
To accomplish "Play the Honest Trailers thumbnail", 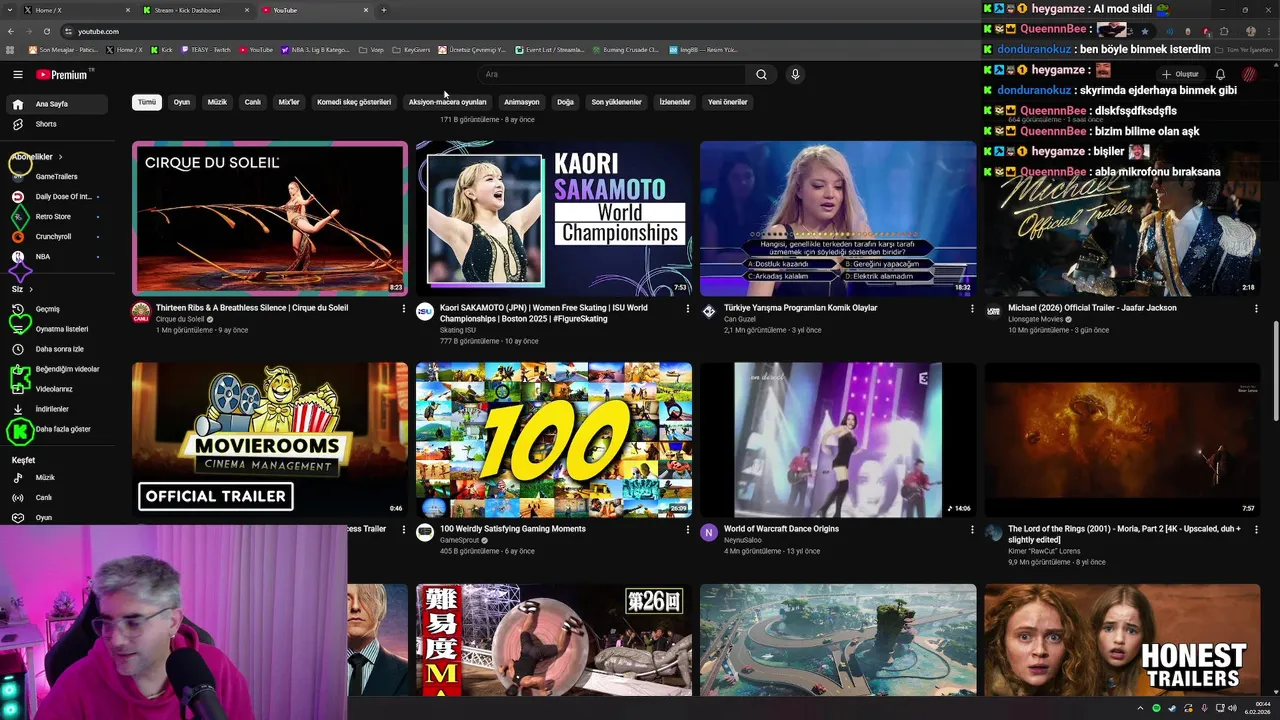I will pos(1122,640).
